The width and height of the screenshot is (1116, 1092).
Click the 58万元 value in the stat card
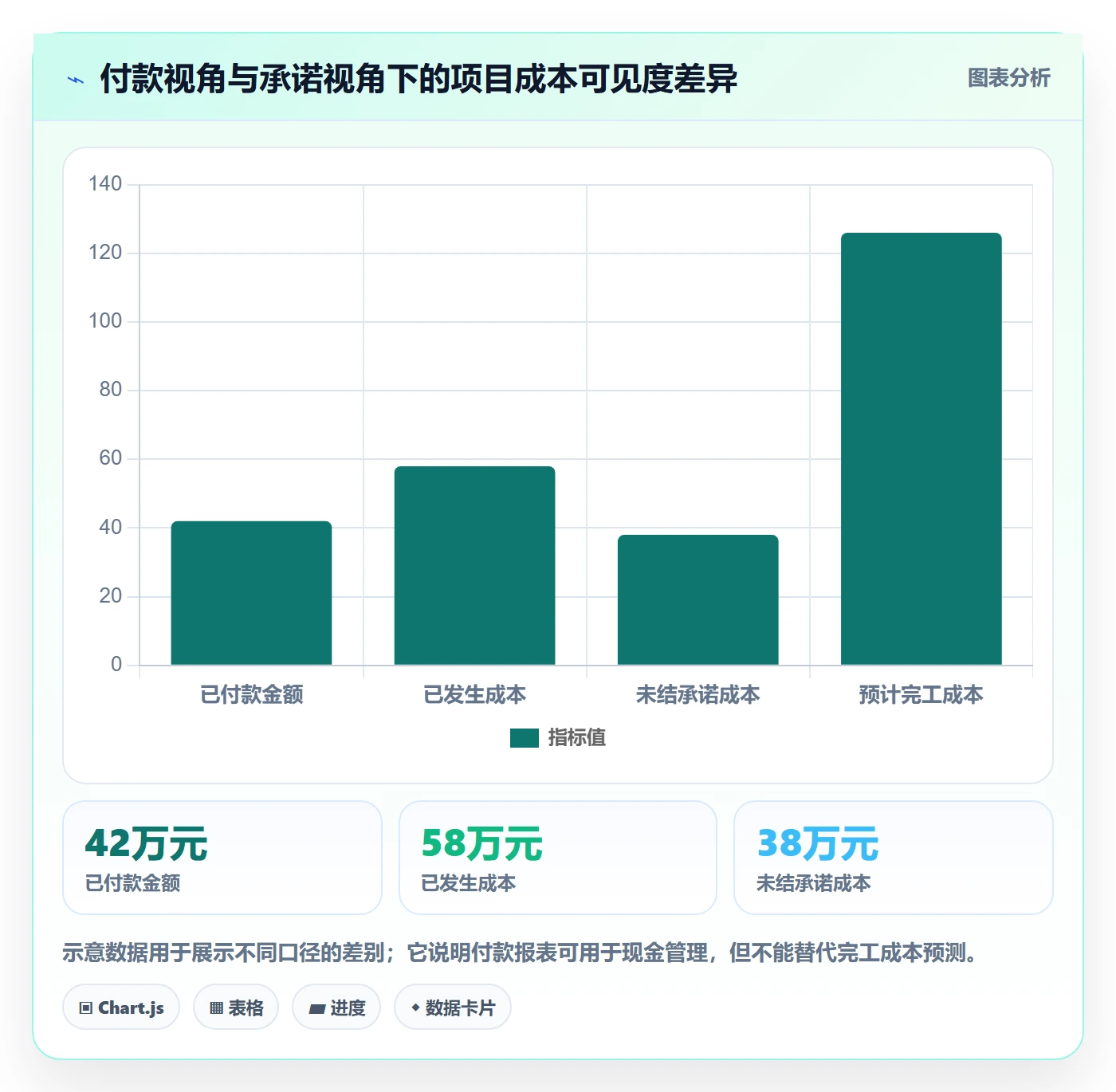click(482, 843)
